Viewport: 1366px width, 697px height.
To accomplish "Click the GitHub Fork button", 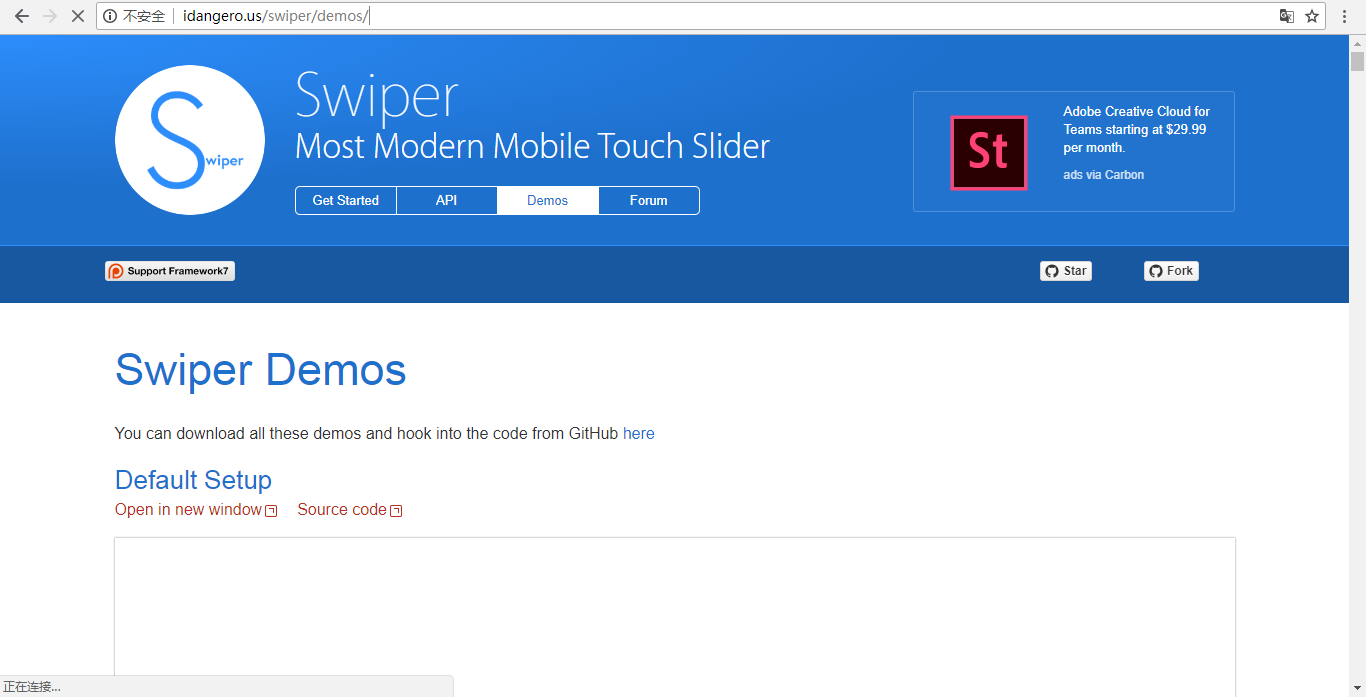I will (x=1171, y=271).
